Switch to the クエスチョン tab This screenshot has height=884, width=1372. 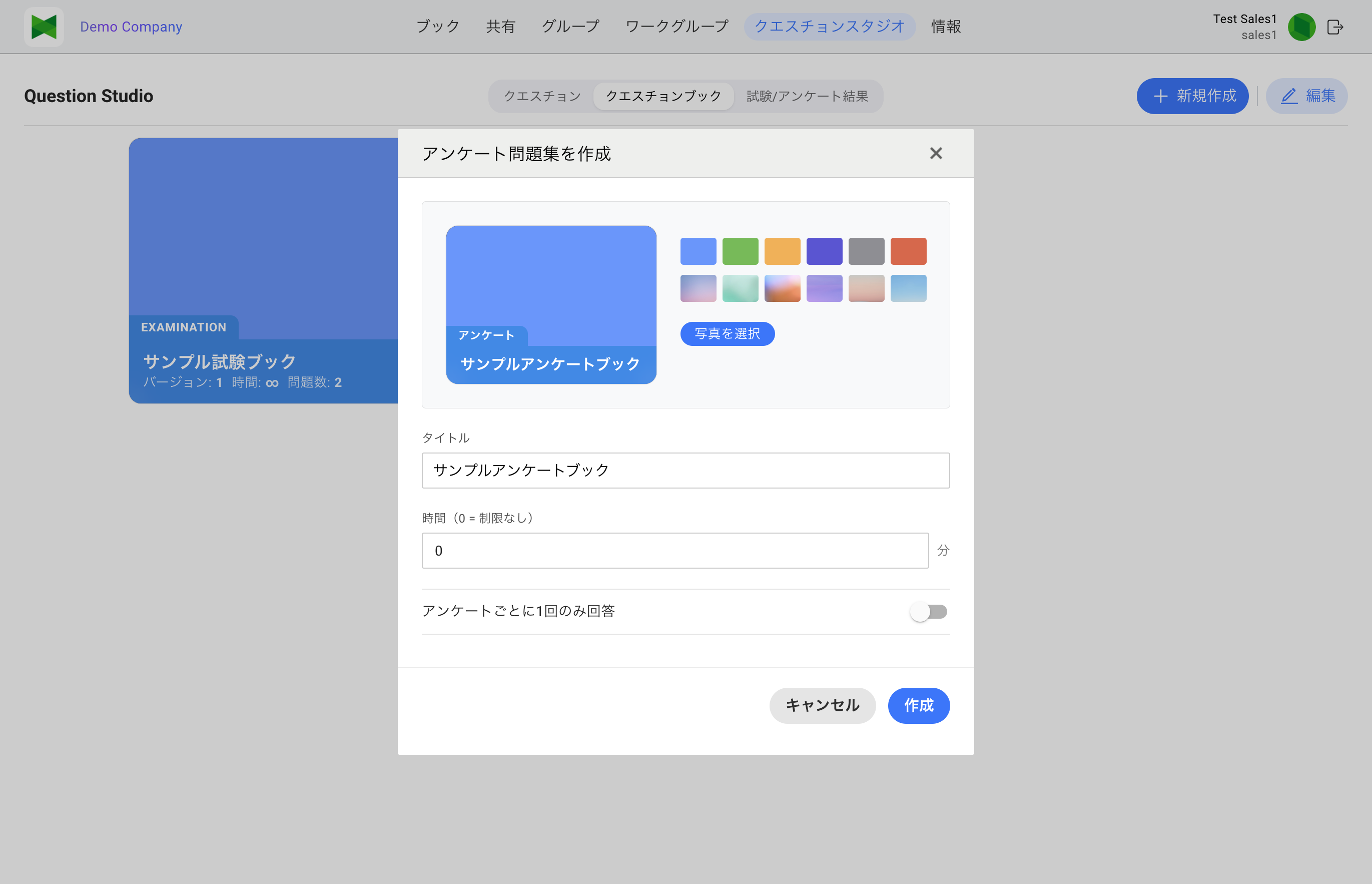click(542, 96)
